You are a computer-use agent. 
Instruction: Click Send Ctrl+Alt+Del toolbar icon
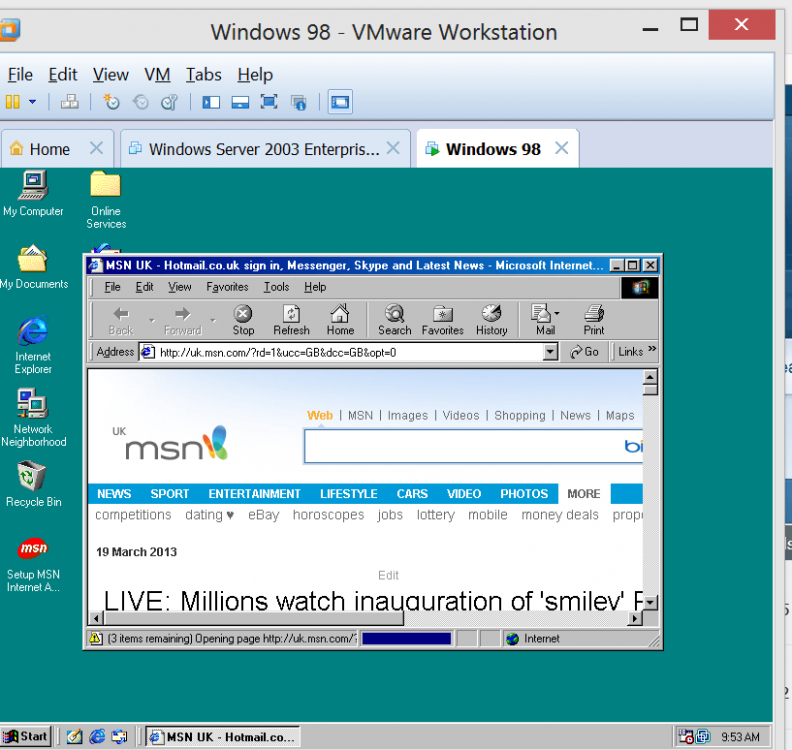point(70,102)
